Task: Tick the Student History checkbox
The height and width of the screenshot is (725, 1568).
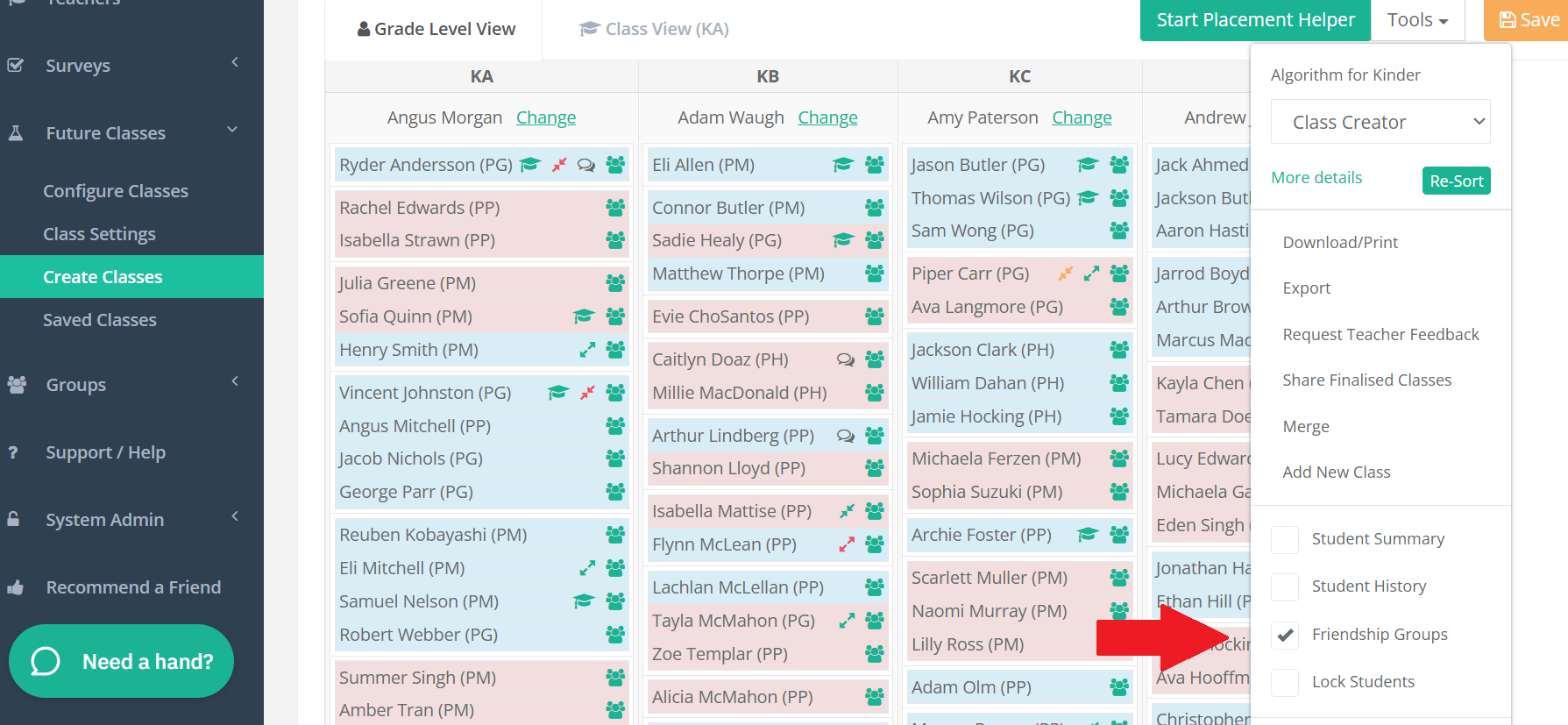Action: click(x=1285, y=587)
